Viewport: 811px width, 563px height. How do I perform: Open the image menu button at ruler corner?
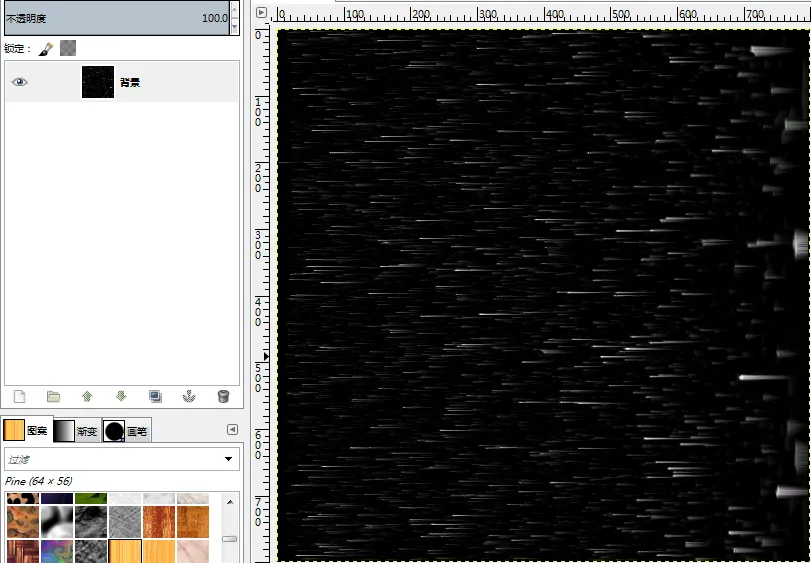pyautogui.click(x=262, y=12)
